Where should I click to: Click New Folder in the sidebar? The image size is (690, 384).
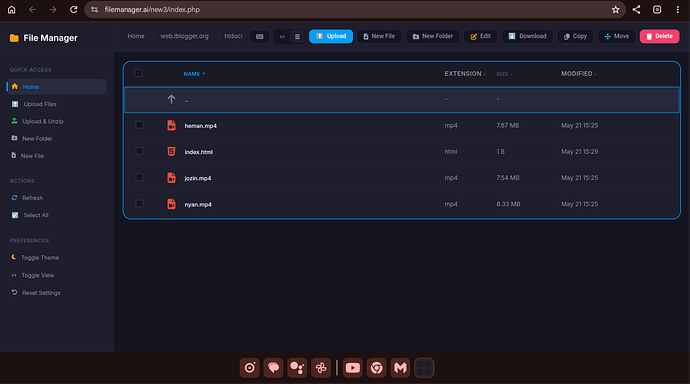[x=37, y=139]
